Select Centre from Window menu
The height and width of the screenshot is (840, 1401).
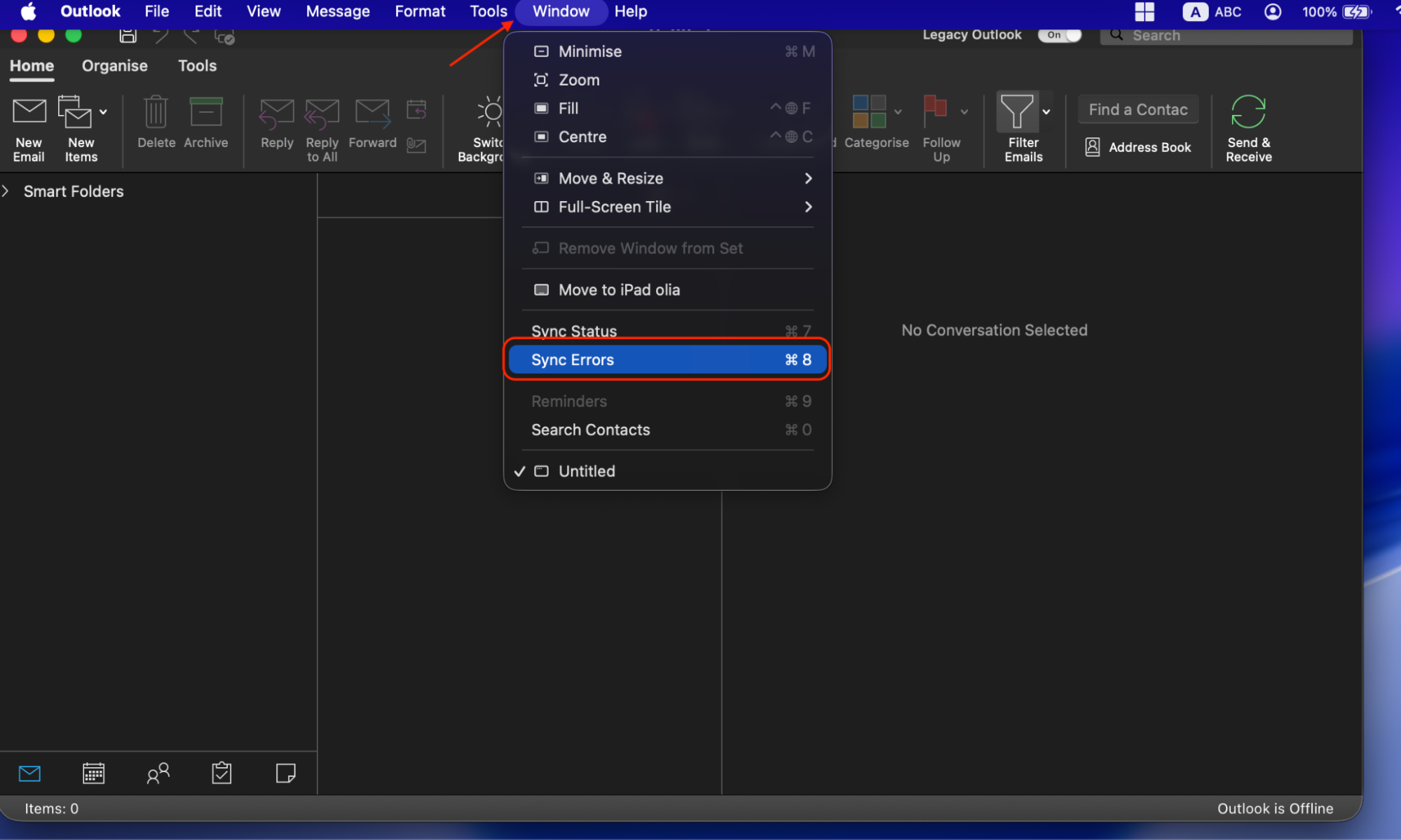667,137
